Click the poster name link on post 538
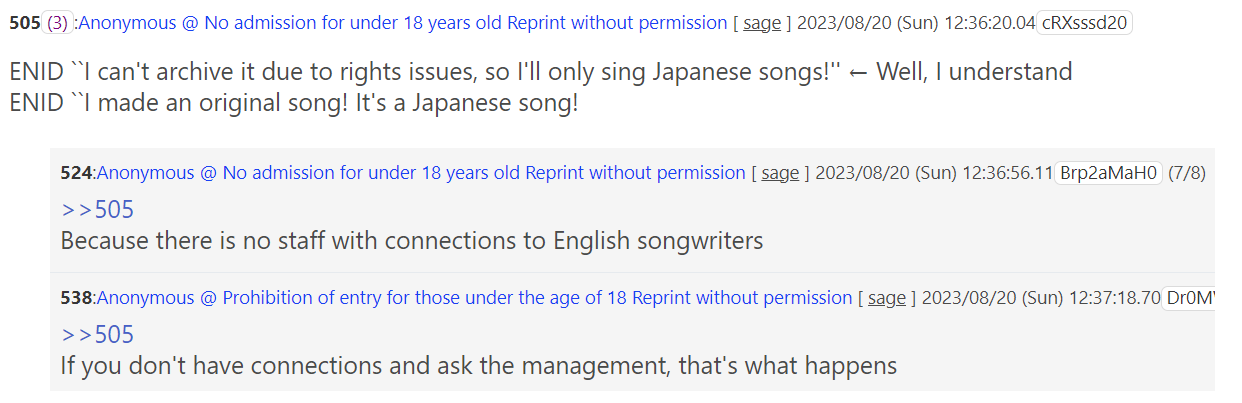The height and width of the screenshot is (403, 1242). (474, 298)
